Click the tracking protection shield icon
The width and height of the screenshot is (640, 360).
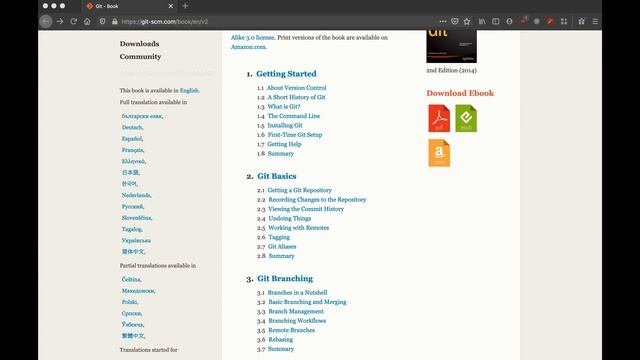click(x=102, y=22)
